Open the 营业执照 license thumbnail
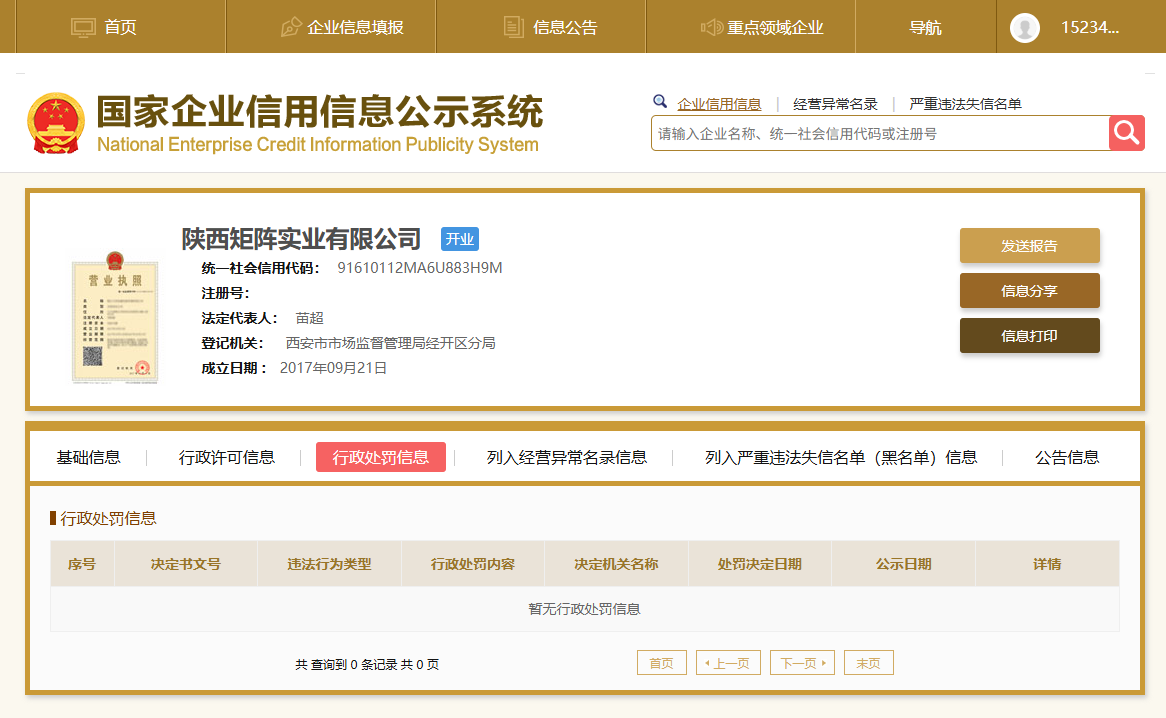 (x=115, y=317)
